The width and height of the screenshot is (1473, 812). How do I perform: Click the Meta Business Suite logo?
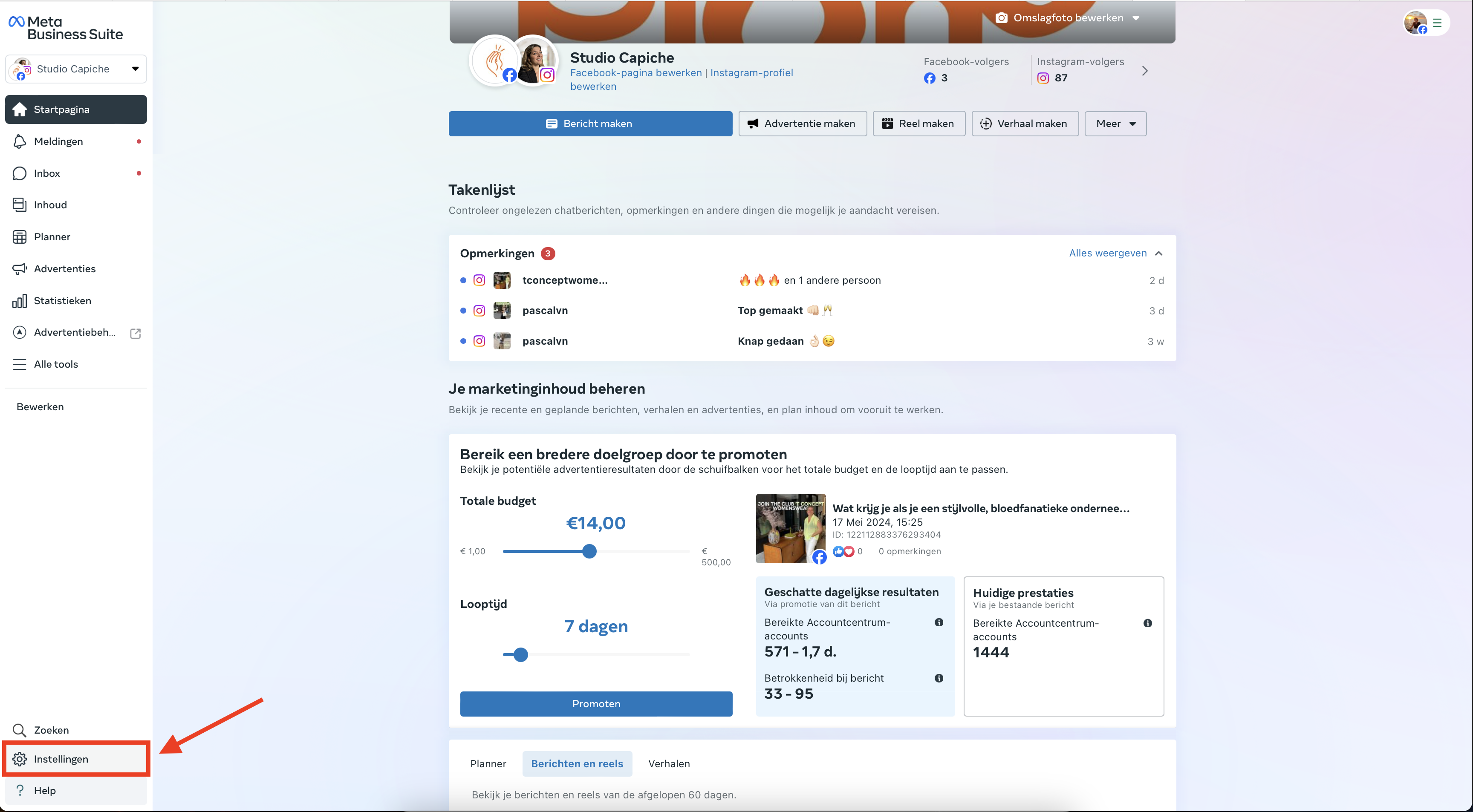tap(66, 28)
